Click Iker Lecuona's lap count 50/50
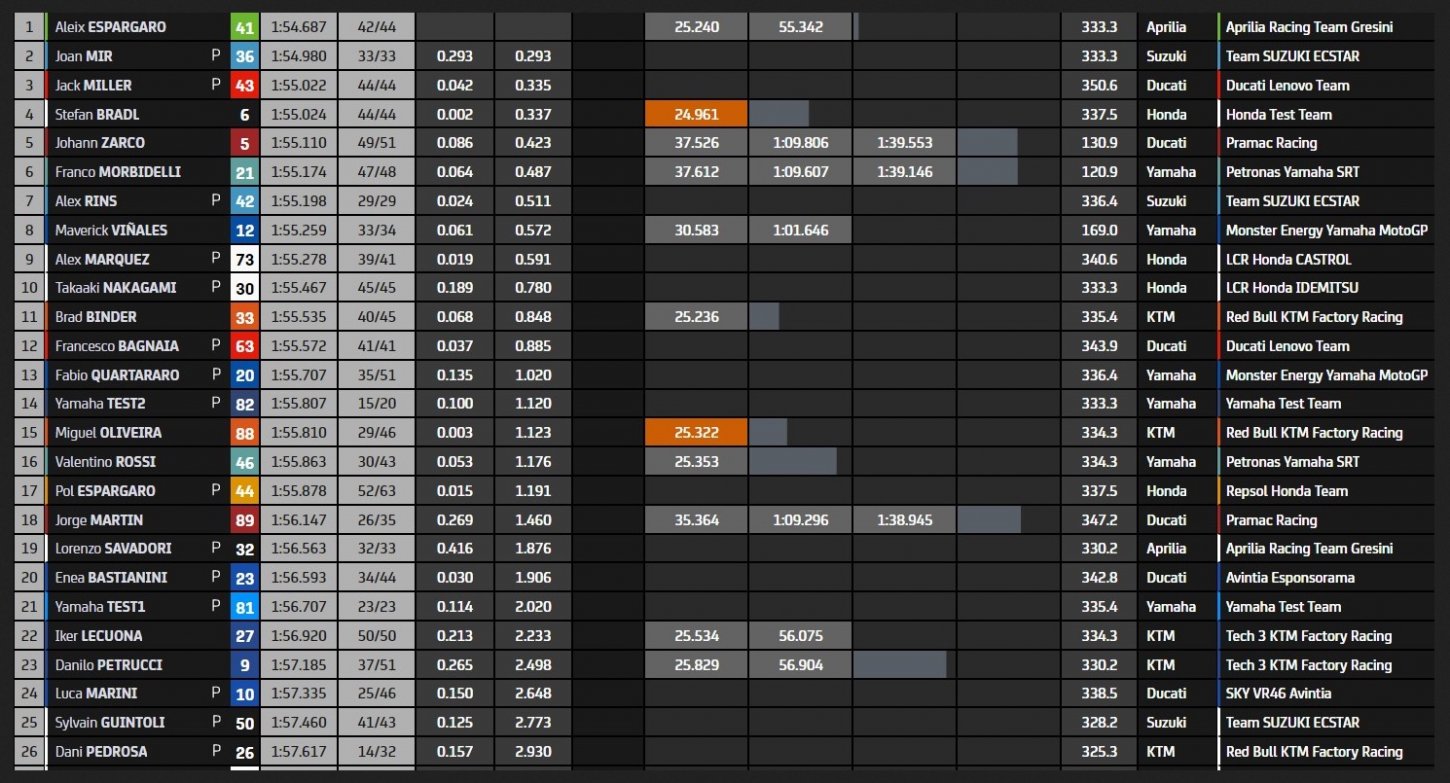The width and height of the screenshot is (1450, 783). tap(376, 636)
